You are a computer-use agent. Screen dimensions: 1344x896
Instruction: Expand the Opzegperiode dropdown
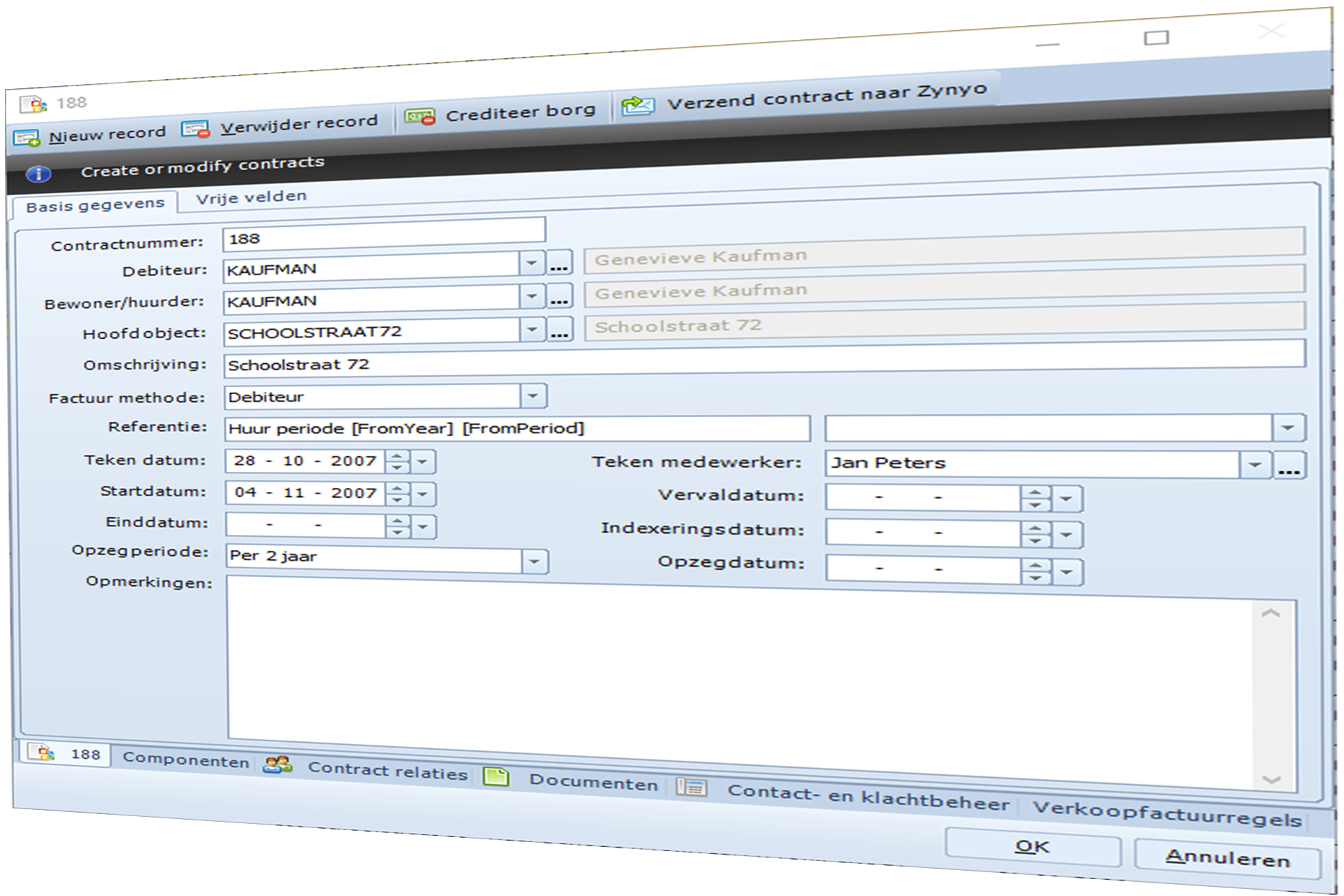point(534,561)
